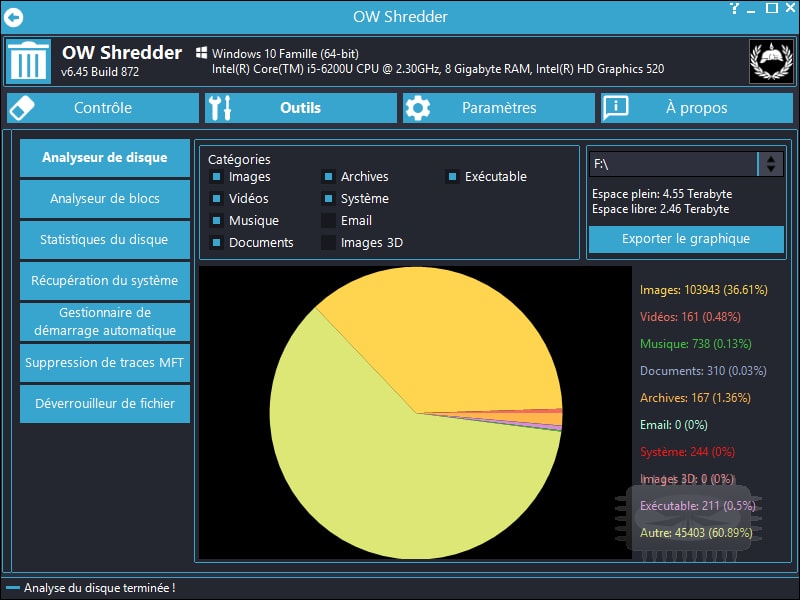Toggle the Musique category checkbox
Screen dimensions: 800x600
click(x=216, y=220)
